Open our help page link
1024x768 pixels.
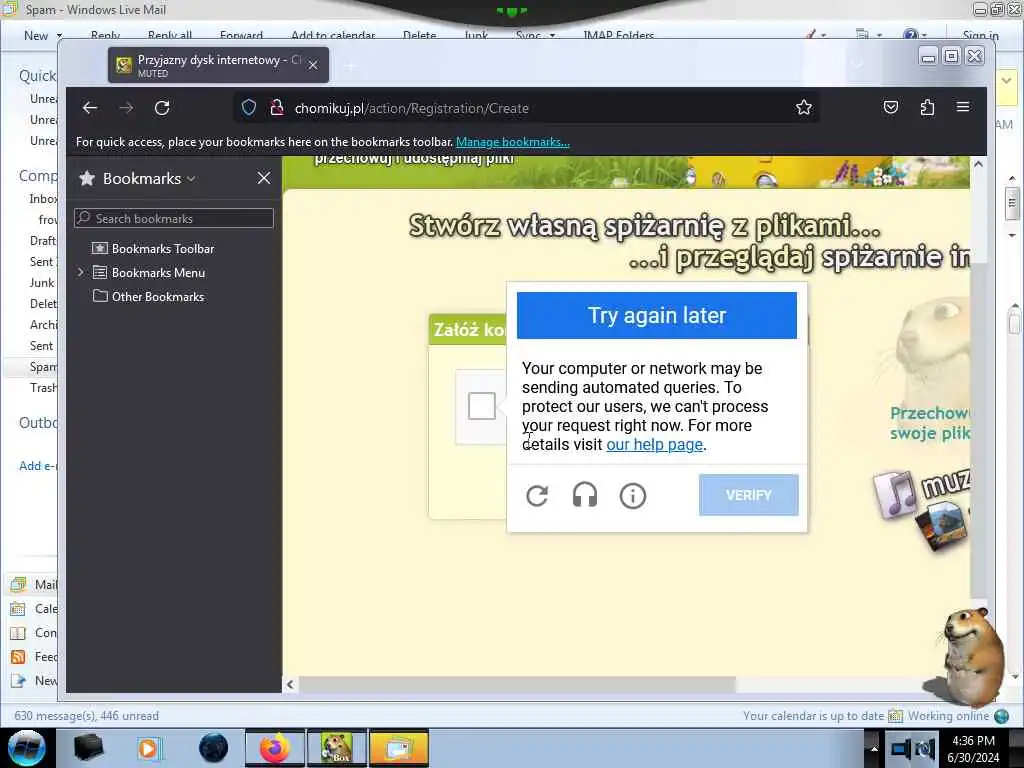654,444
